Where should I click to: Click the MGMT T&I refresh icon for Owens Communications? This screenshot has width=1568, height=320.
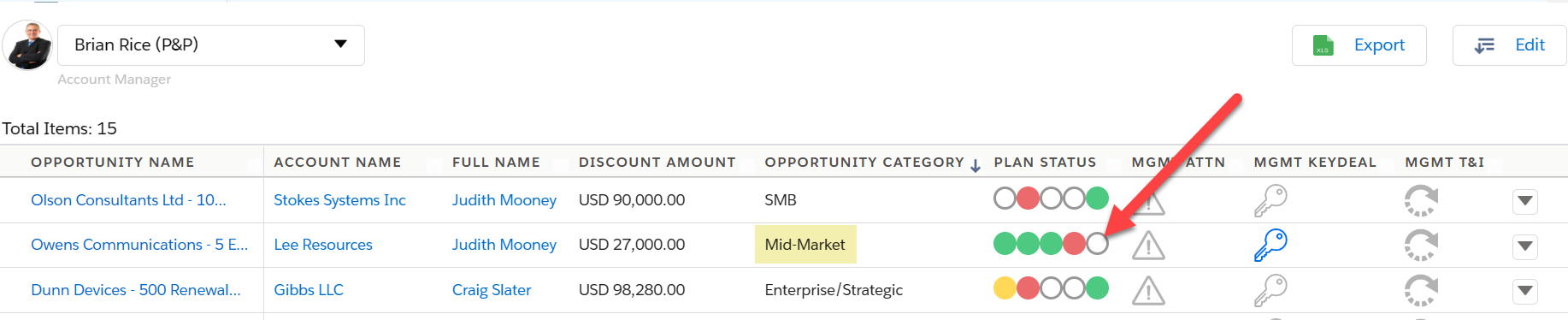point(1421,246)
